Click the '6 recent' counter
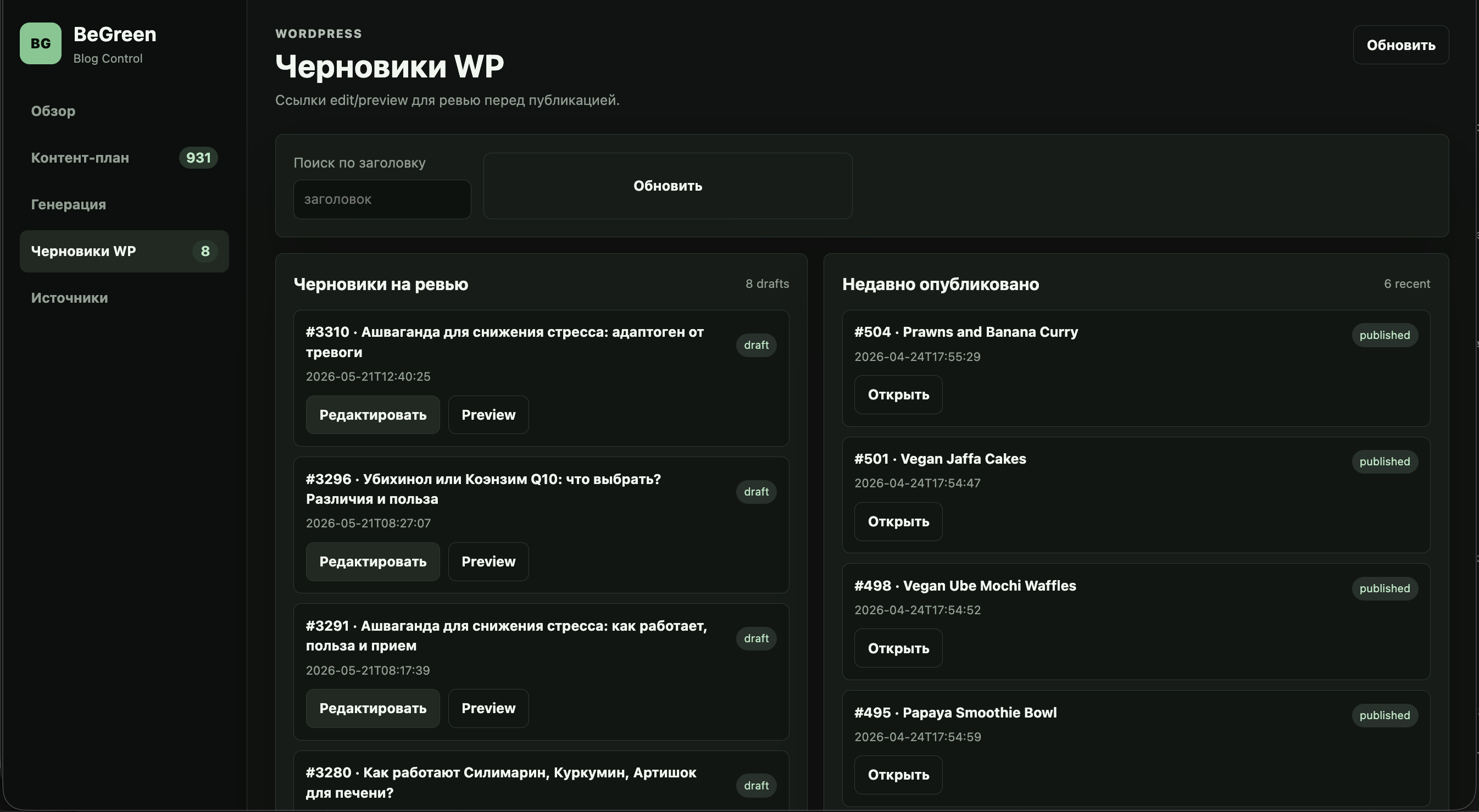 pos(1406,283)
